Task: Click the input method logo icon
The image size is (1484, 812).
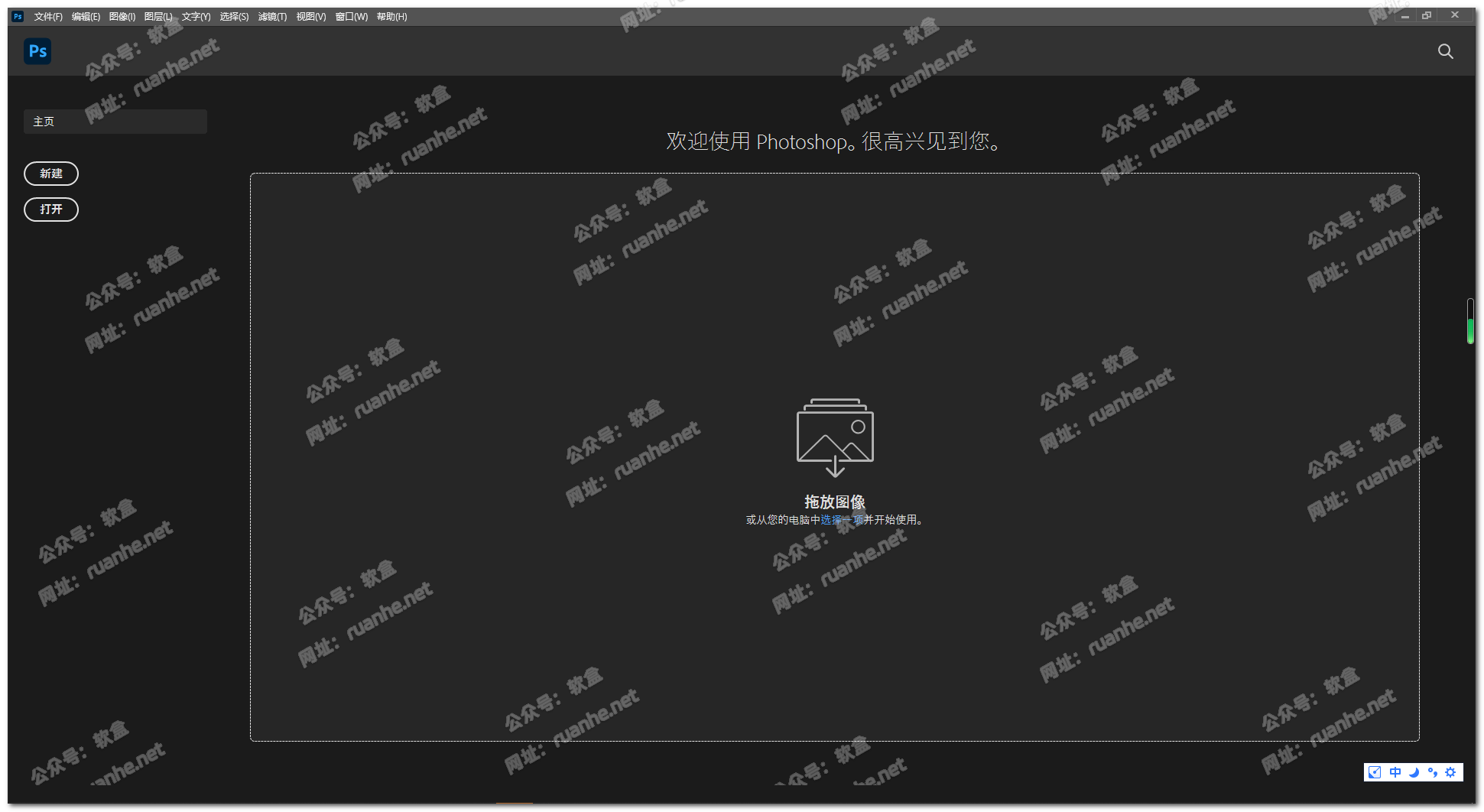Action: (1375, 772)
